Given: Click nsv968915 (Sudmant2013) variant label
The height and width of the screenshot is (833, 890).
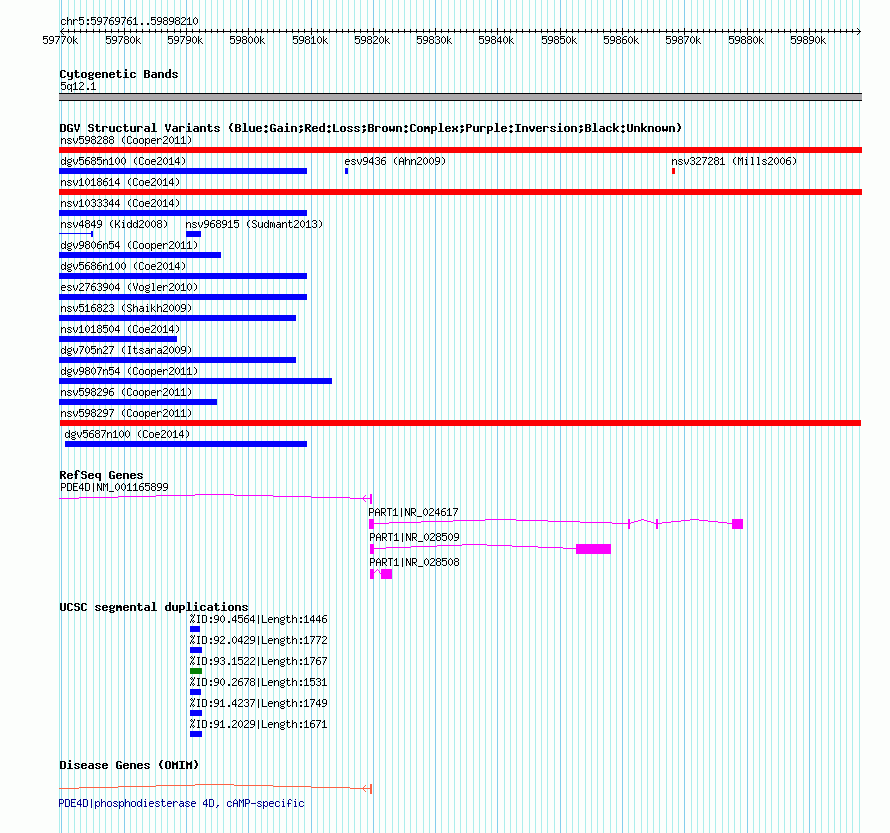Looking at the screenshot, I should [254, 224].
